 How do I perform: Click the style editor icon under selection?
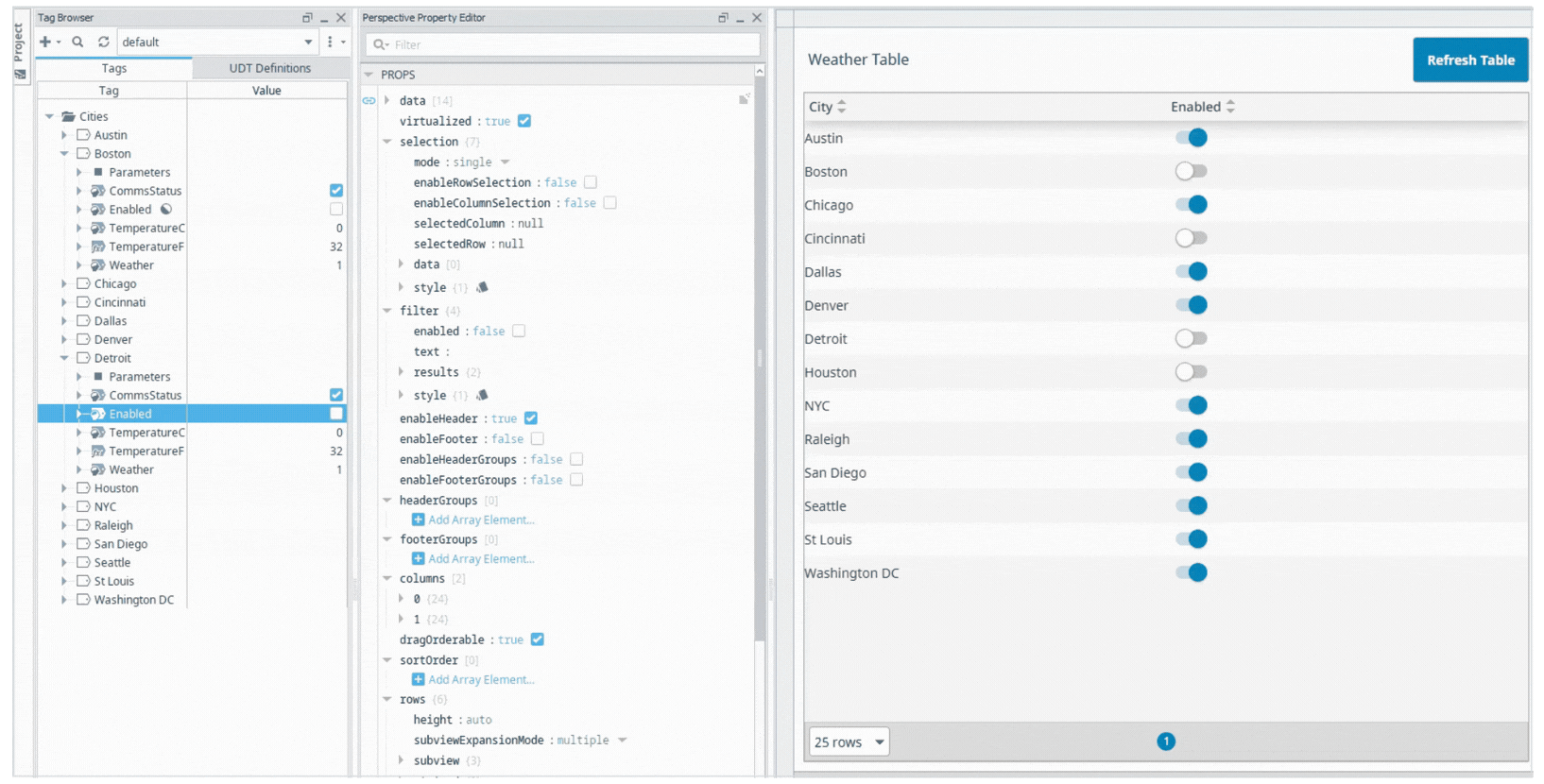[482, 287]
